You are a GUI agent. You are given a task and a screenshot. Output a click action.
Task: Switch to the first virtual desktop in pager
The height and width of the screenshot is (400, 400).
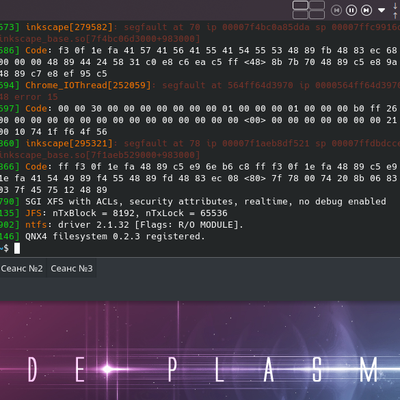tap(300, 5)
